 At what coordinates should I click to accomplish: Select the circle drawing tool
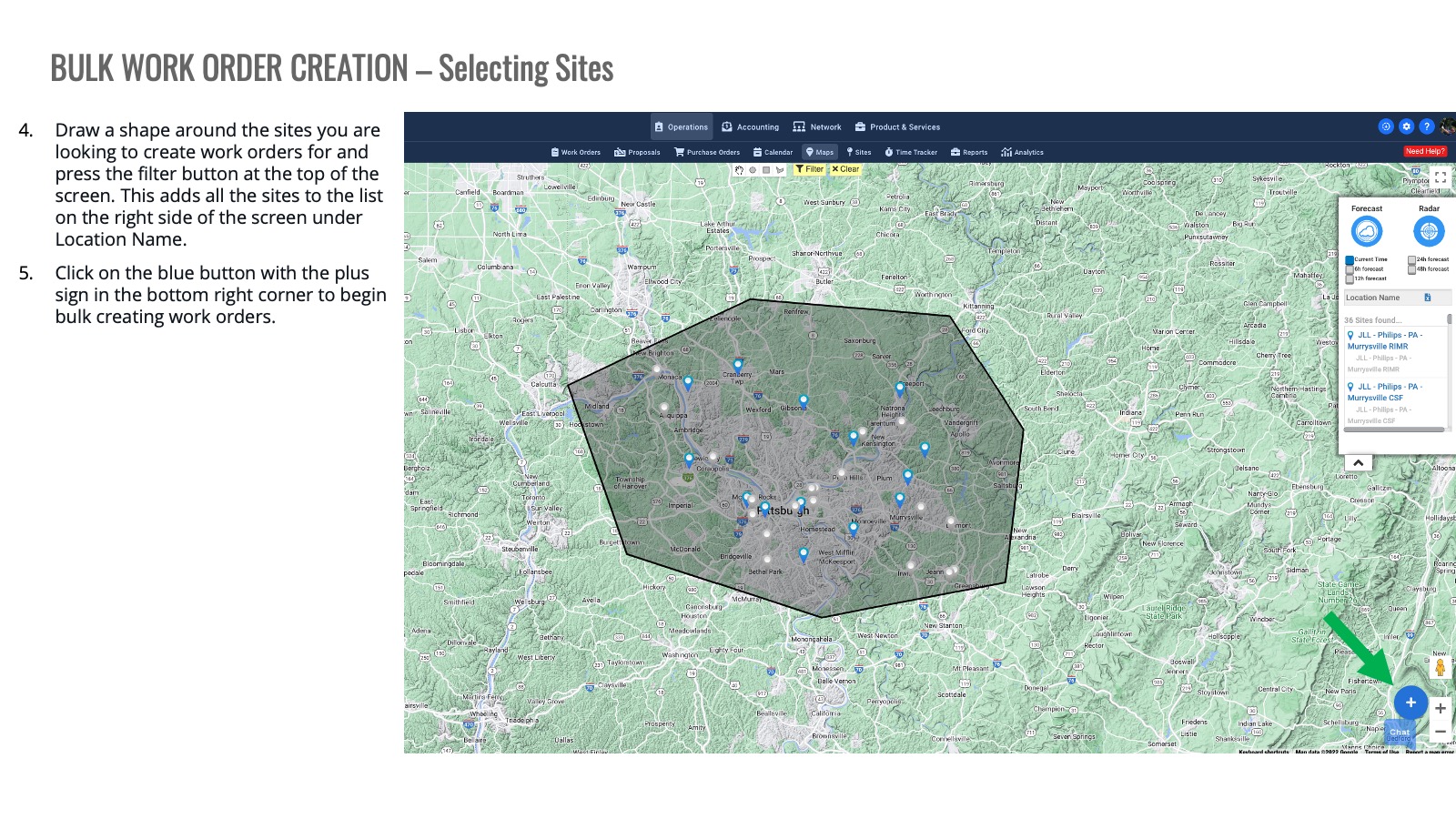[753, 170]
